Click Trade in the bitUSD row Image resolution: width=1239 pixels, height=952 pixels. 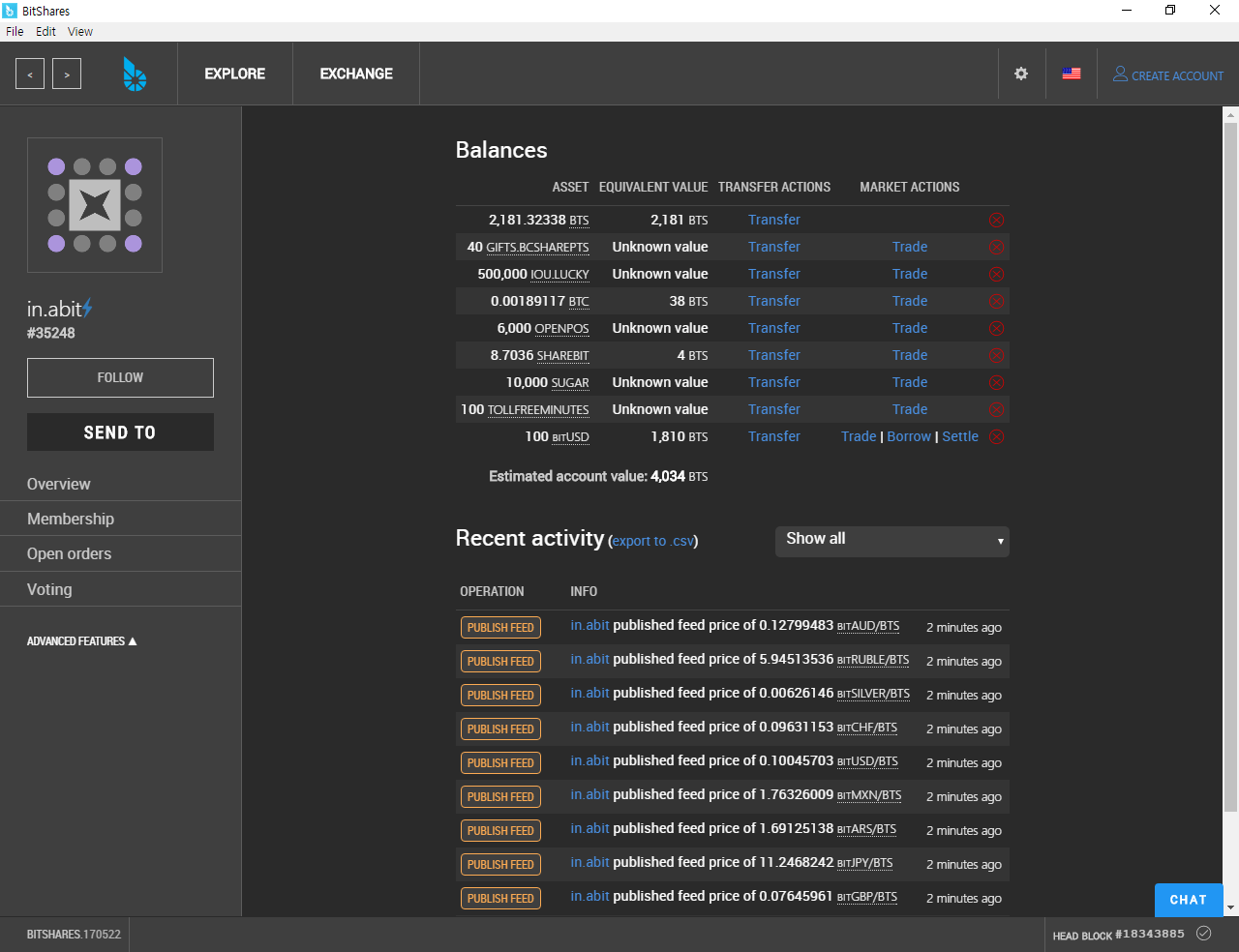(859, 436)
